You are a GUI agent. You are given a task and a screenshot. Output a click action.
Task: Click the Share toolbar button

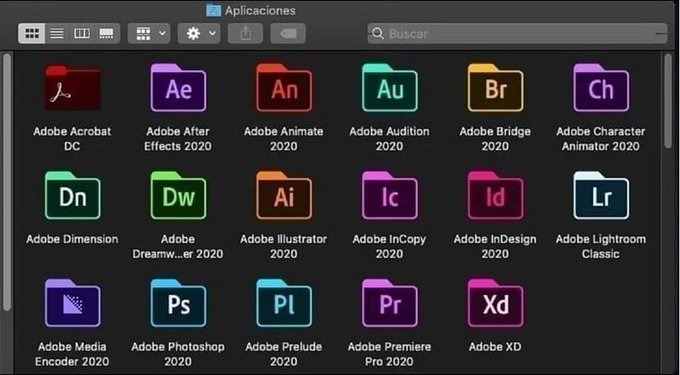click(245, 33)
